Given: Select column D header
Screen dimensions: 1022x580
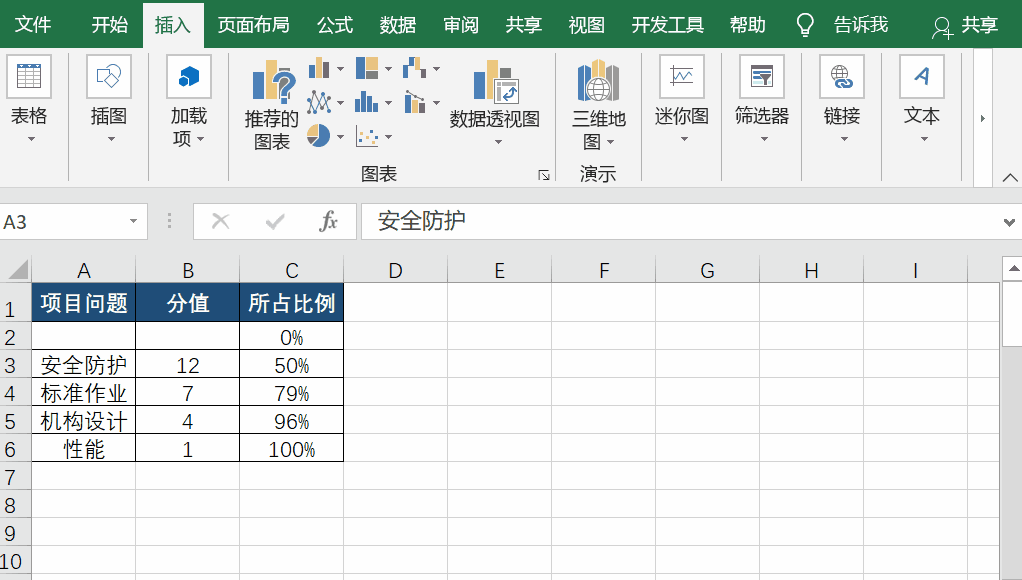Looking at the screenshot, I should pos(396,270).
